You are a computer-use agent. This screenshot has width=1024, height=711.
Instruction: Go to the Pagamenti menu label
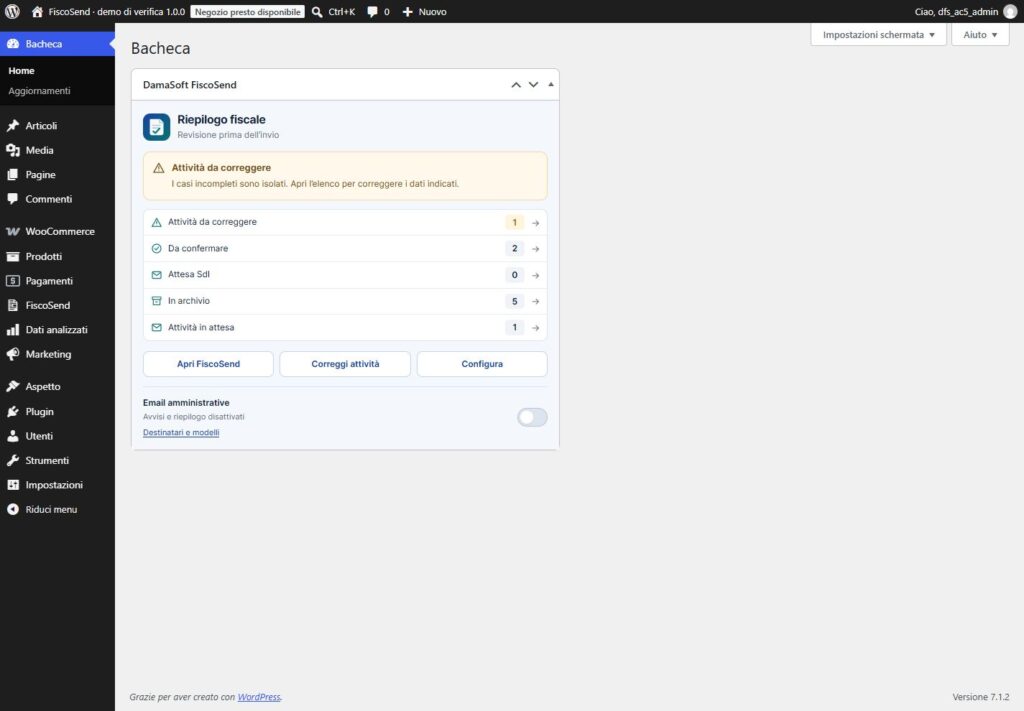coord(49,281)
